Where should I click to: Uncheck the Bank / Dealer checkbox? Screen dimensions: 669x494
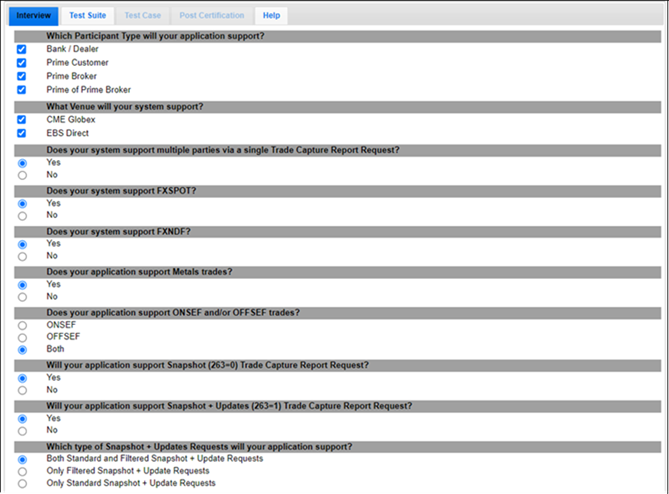22,49
